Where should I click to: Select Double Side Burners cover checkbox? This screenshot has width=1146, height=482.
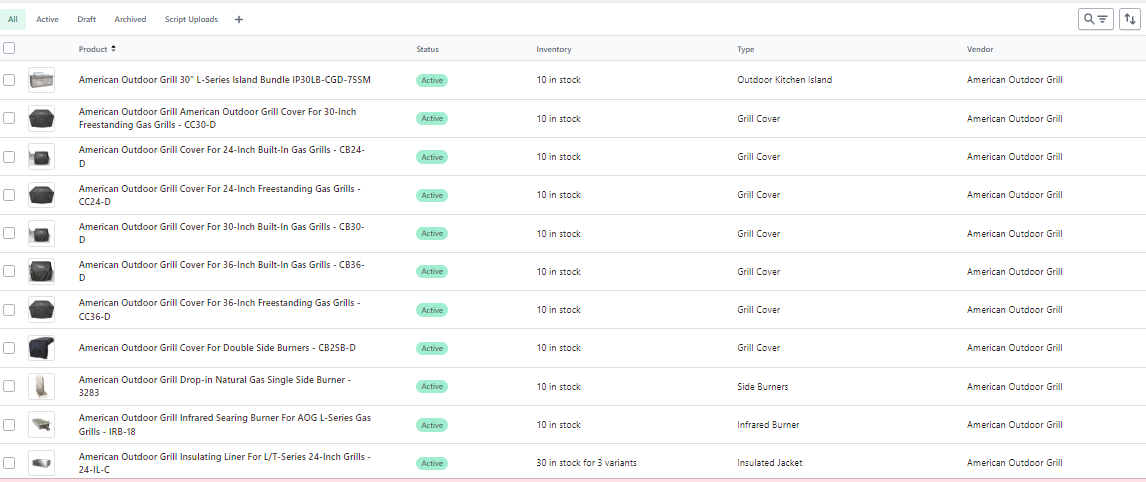click(x=9, y=347)
